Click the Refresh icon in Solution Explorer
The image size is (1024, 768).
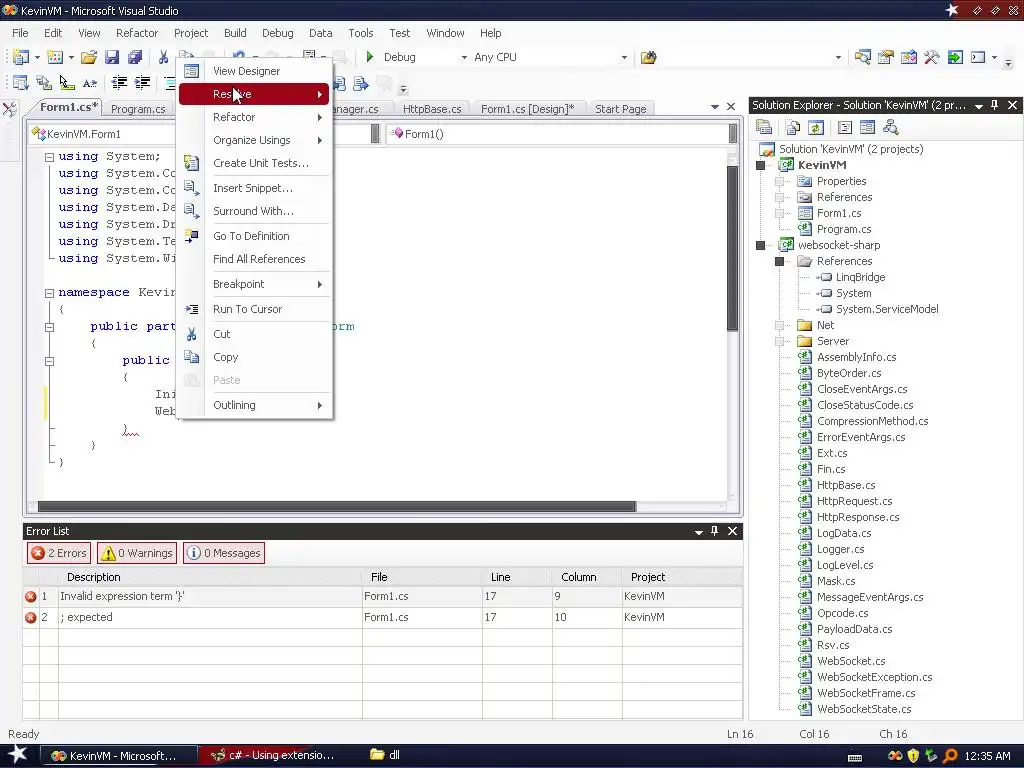[x=816, y=127]
